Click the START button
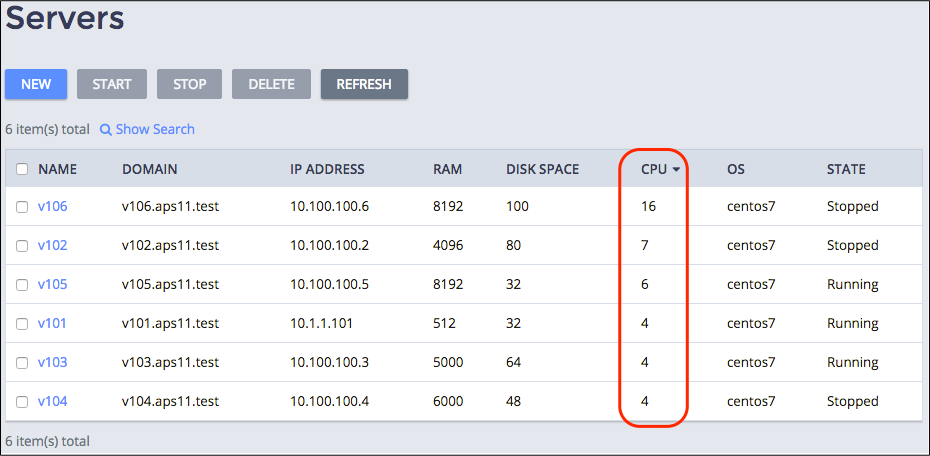 tap(112, 84)
